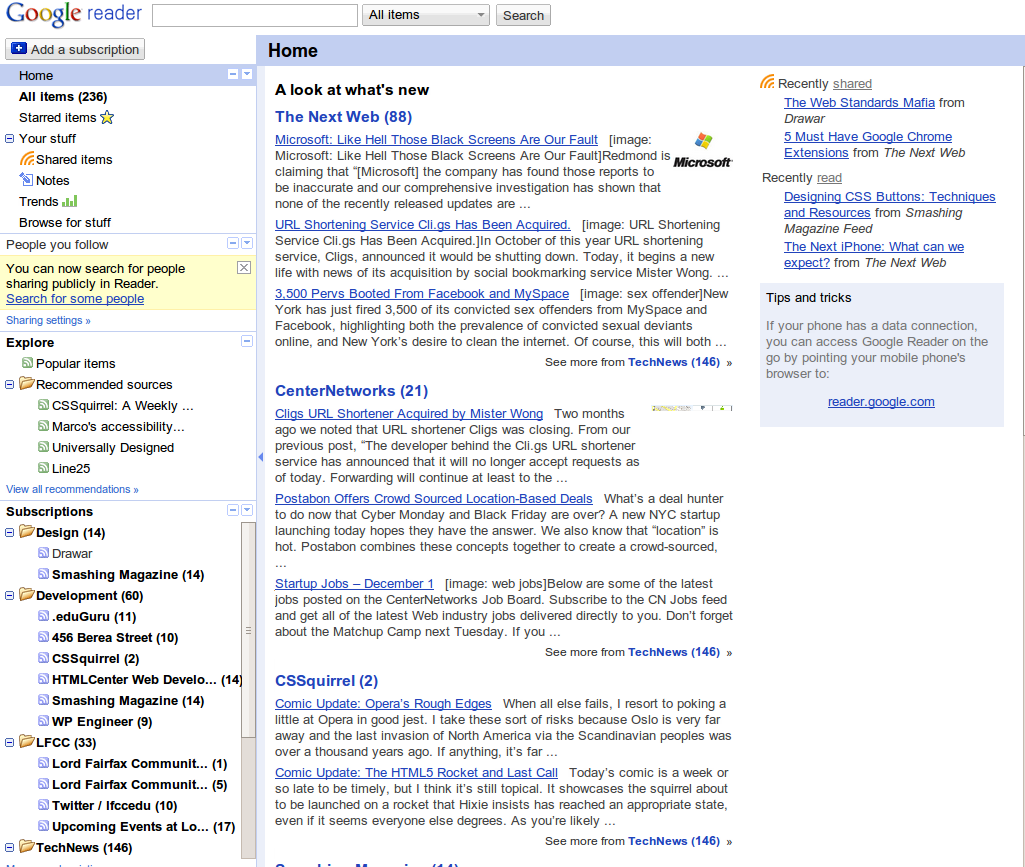
Task: Click the Microsoft logo thumbnail
Action: [702, 150]
